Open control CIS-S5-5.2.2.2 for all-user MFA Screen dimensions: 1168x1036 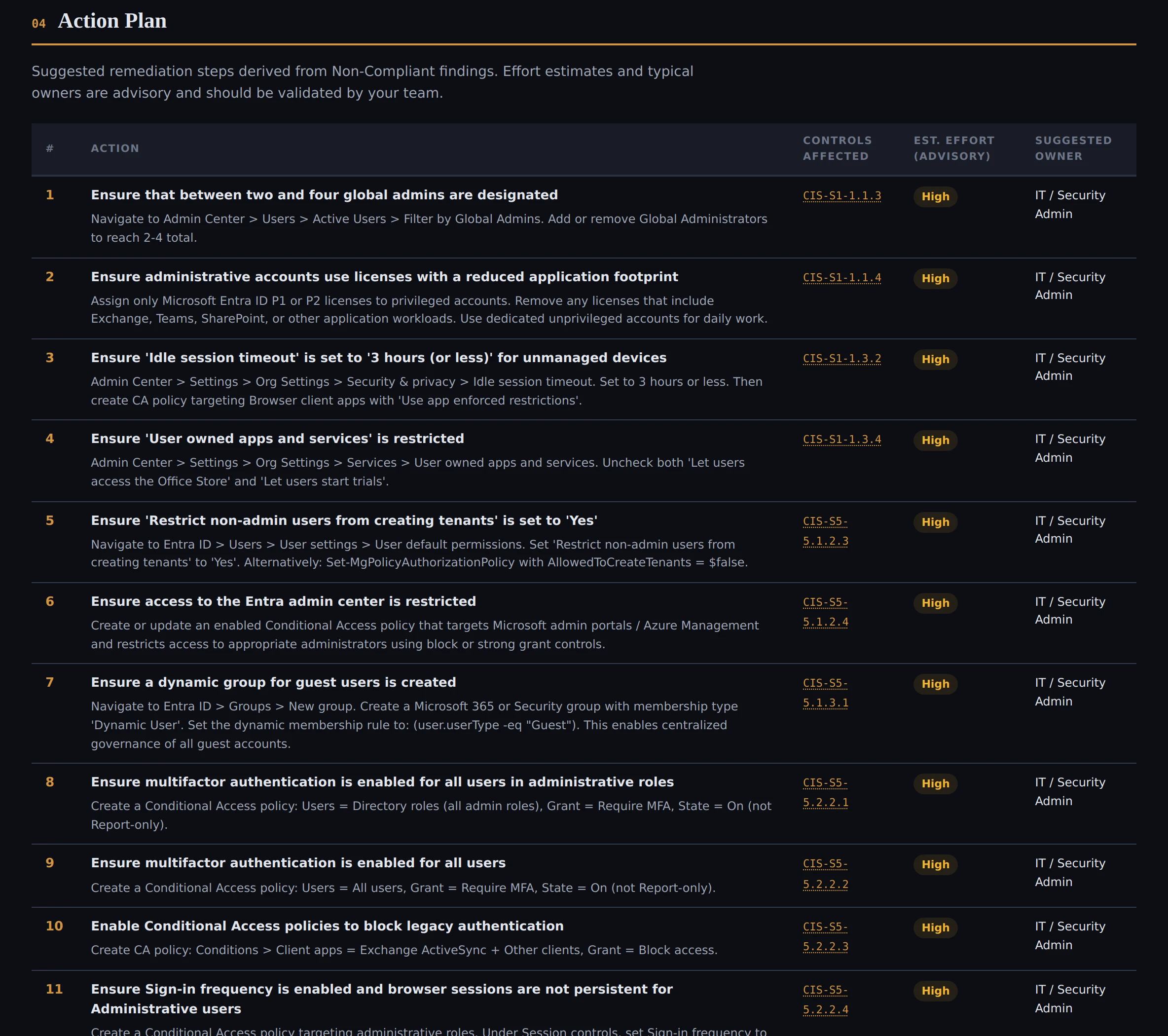pyautogui.click(x=825, y=874)
